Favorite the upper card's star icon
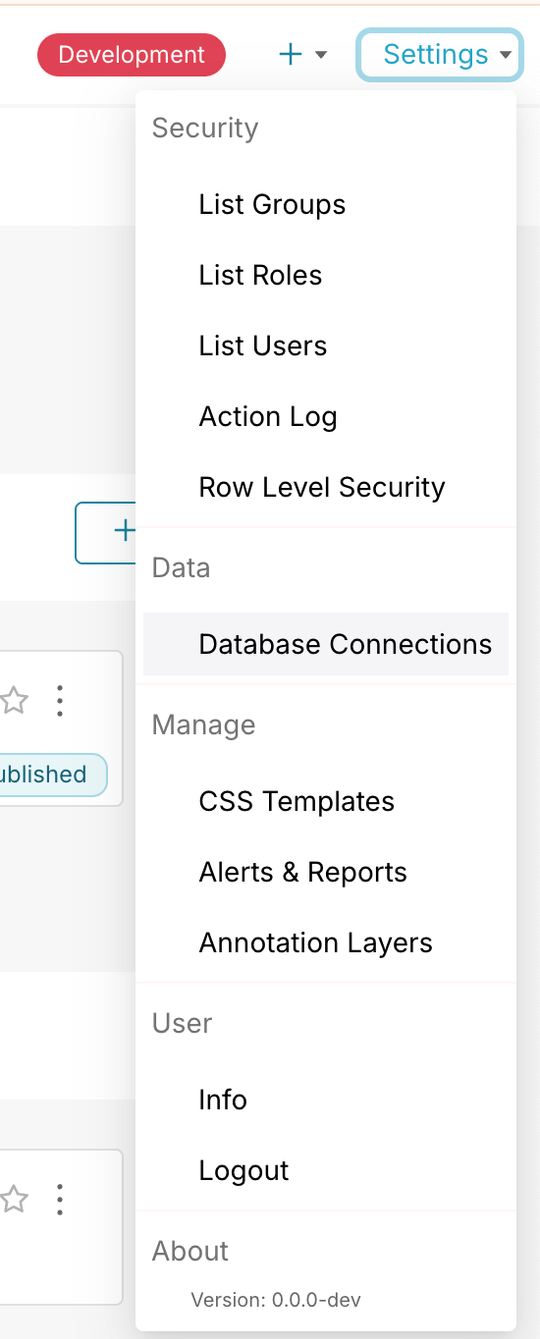The image size is (540, 1339). 14,701
